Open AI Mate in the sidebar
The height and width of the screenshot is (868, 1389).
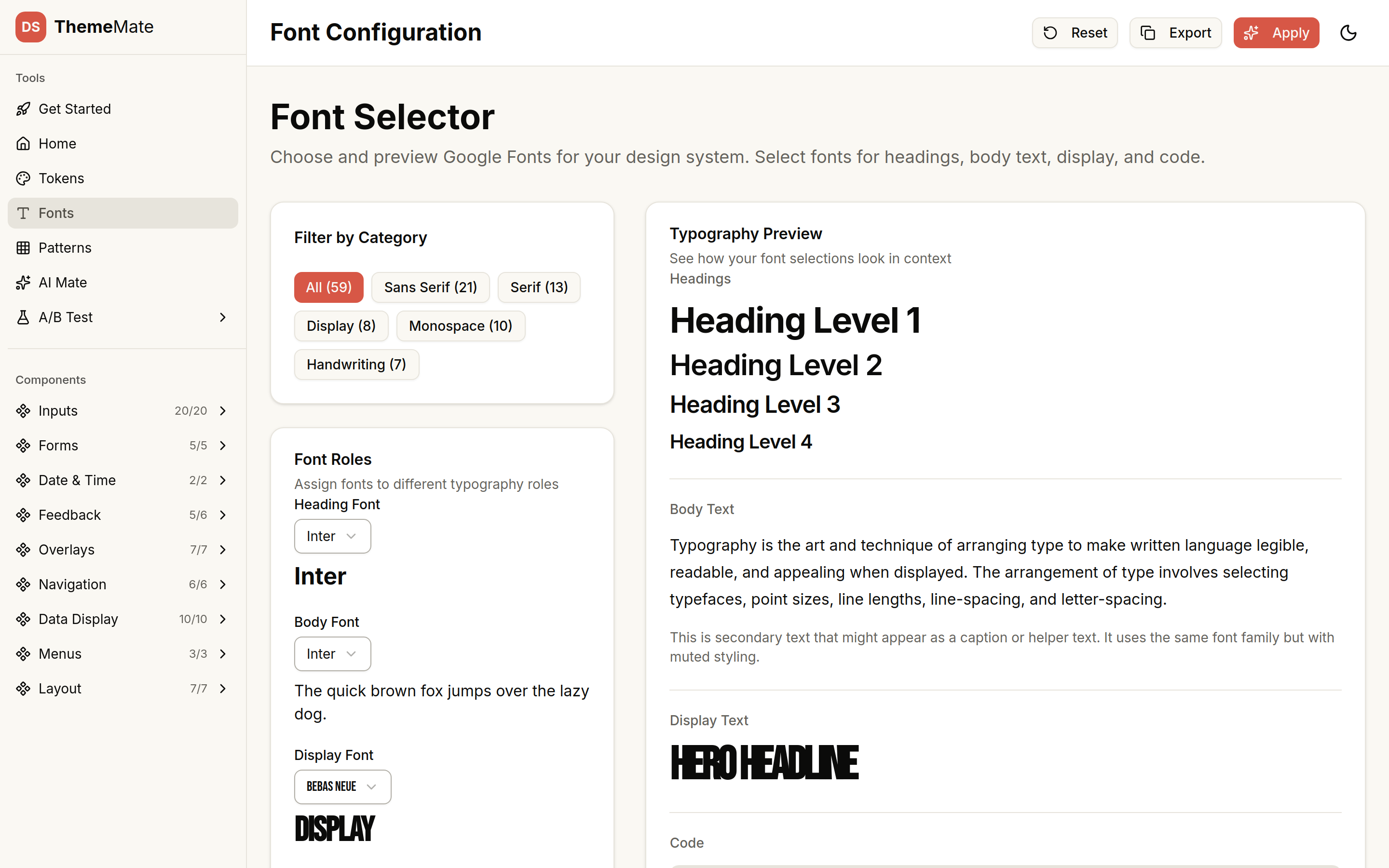123,283
